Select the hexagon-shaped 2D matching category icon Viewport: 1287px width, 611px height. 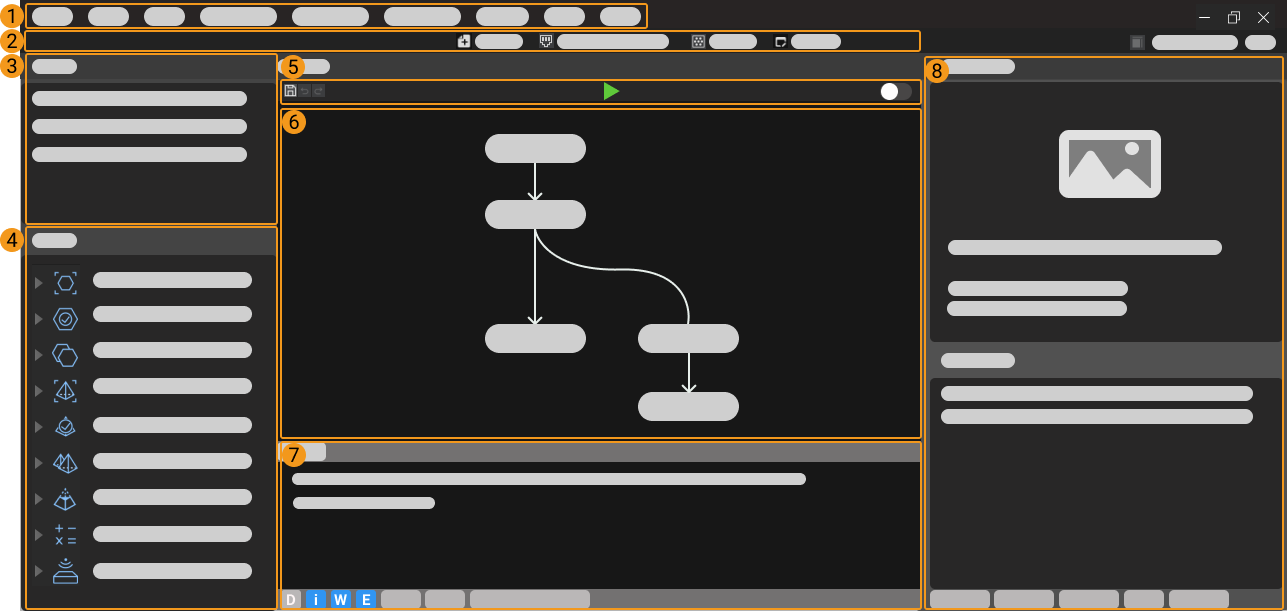coord(65,354)
